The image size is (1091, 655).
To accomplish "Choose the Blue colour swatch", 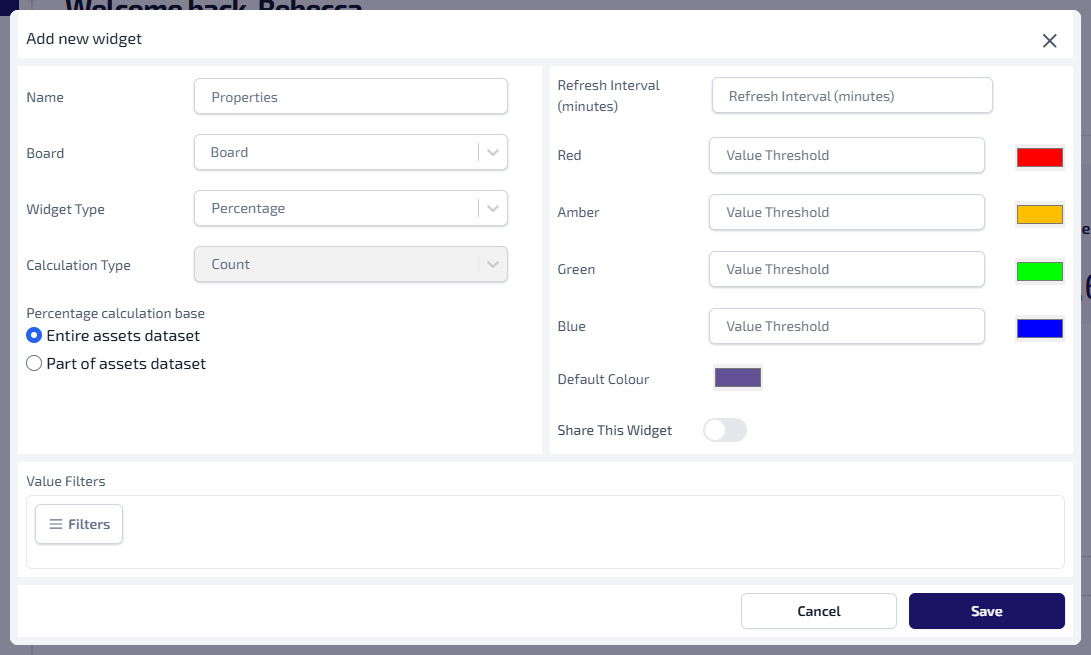I will point(1039,328).
